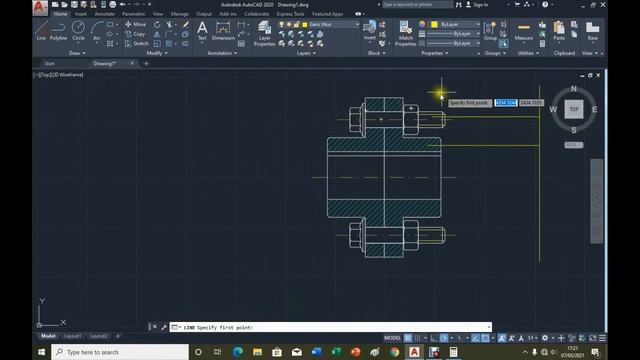Select the Mirror tool icon
Viewport: 640px width, 360px height.
pyautogui.click(x=157, y=34)
